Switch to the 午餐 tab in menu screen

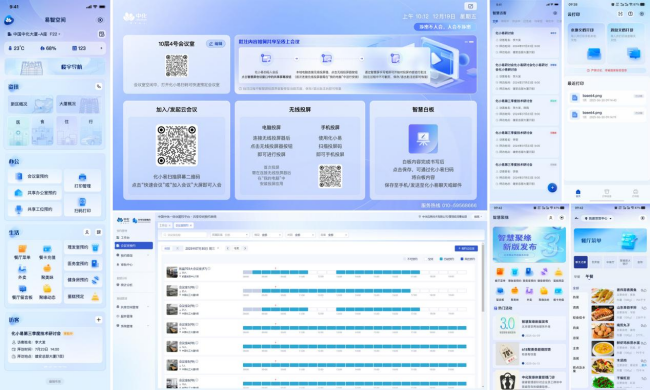click(x=589, y=276)
